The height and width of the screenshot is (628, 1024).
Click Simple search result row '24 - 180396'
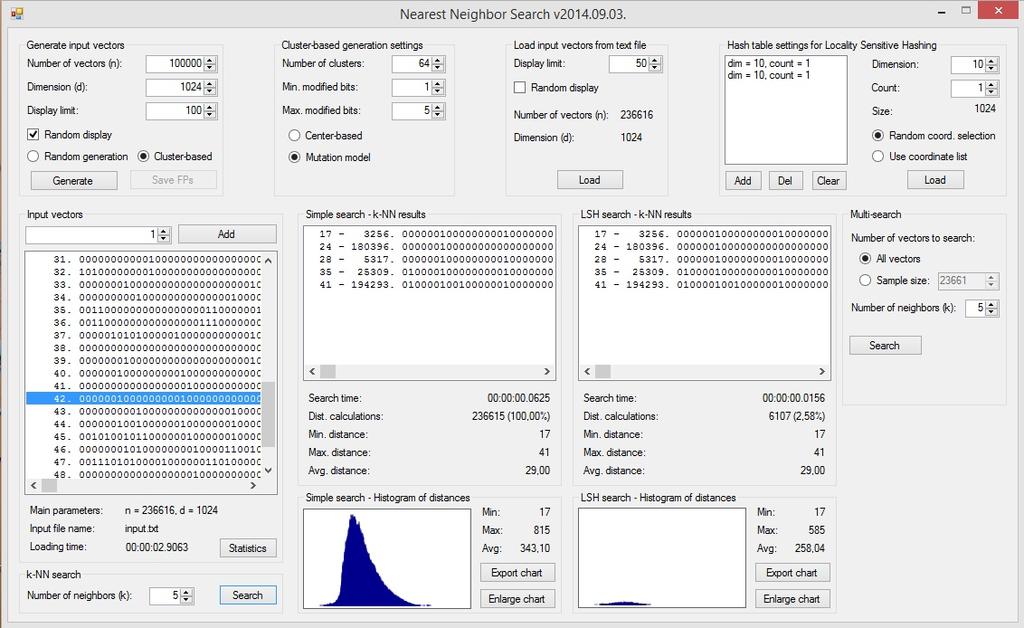(429, 247)
